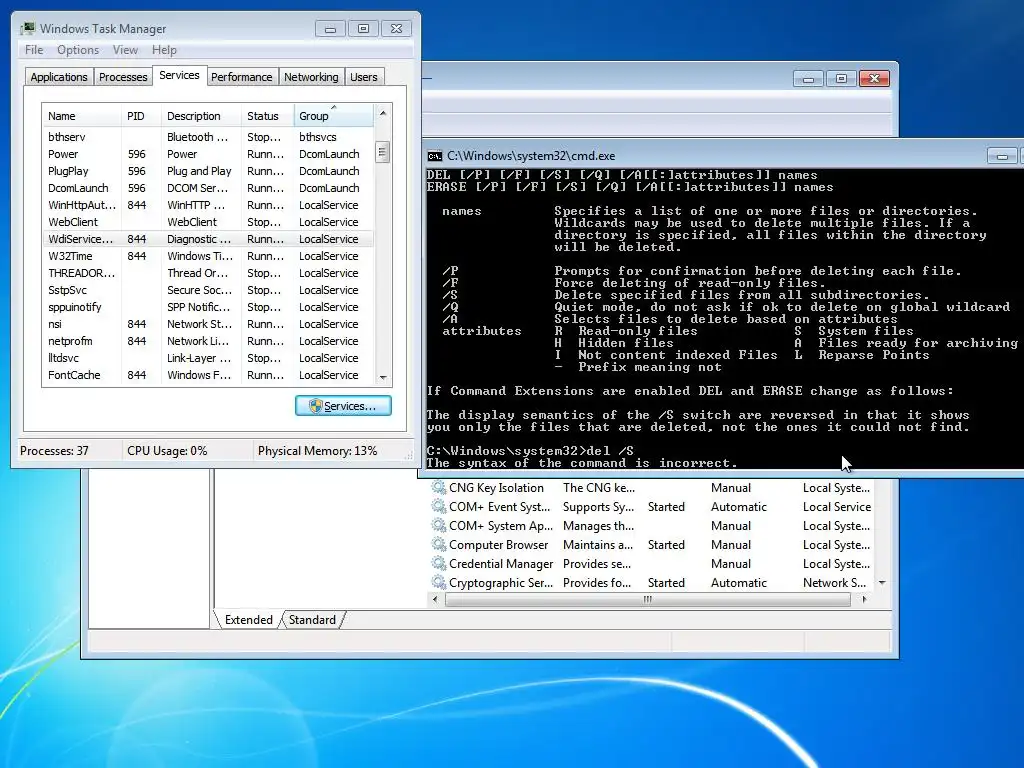
Task: Select the PlugPlay service row
Action: [208, 171]
